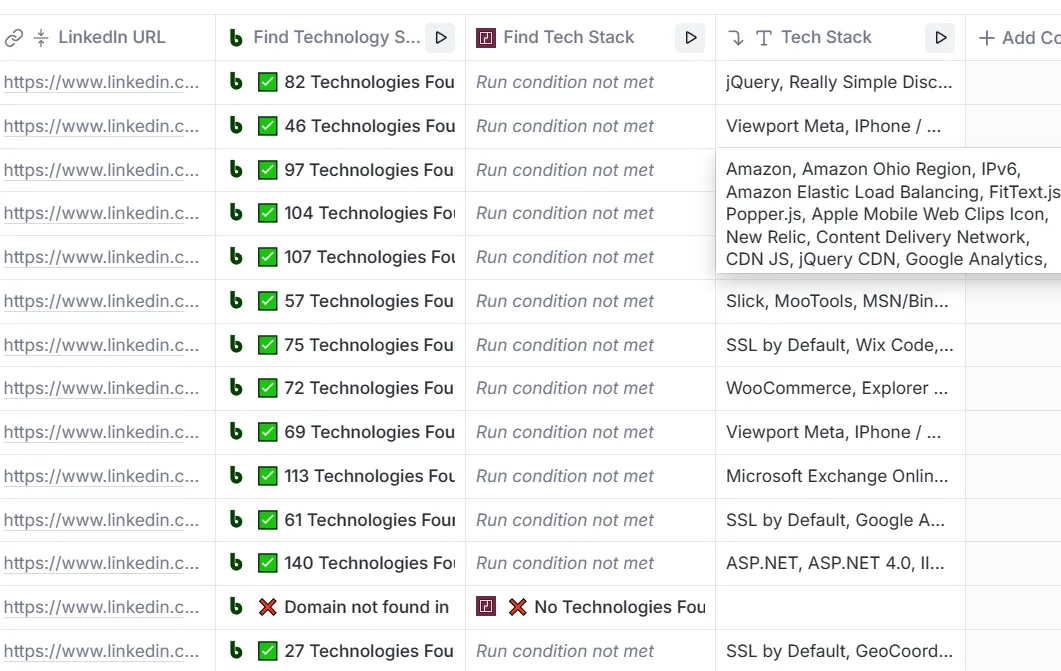This screenshot has height=671, width=1061.
Task: Open the Tech Stack column header
Action: [x=840, y=37]
